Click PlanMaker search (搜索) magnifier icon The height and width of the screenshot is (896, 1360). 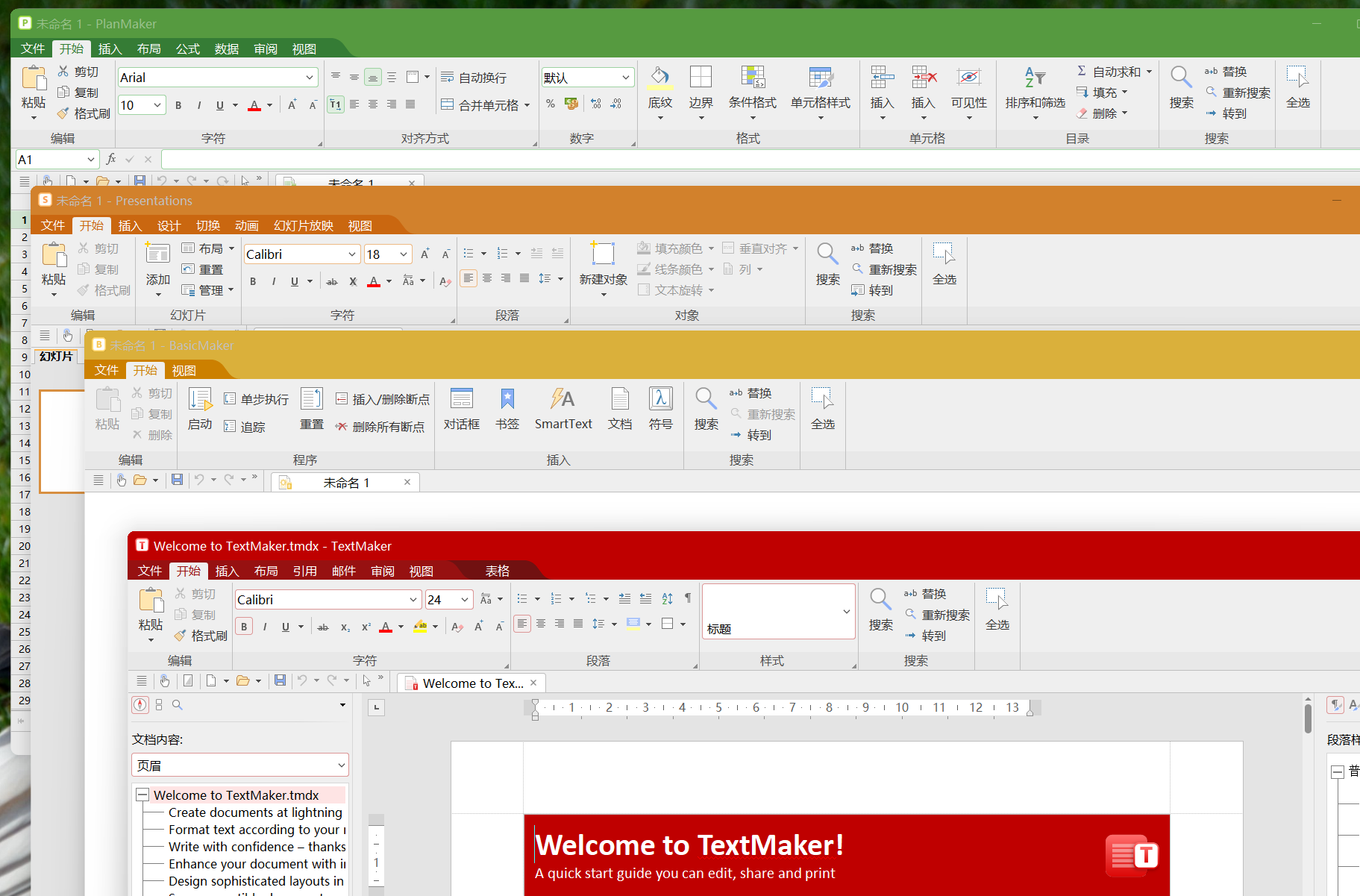(x=1181, y=77)
